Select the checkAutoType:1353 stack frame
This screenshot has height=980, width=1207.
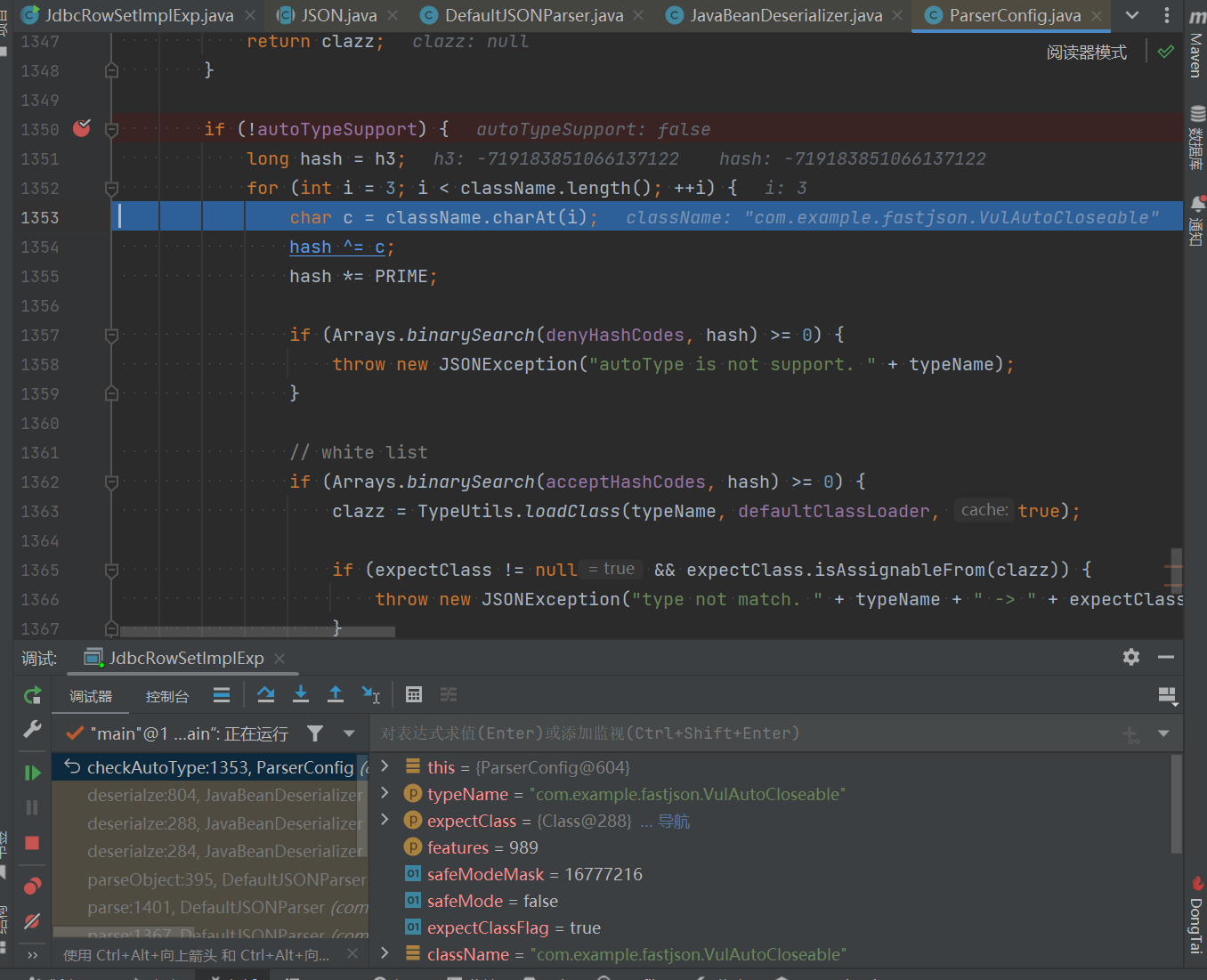pos(210,766)
